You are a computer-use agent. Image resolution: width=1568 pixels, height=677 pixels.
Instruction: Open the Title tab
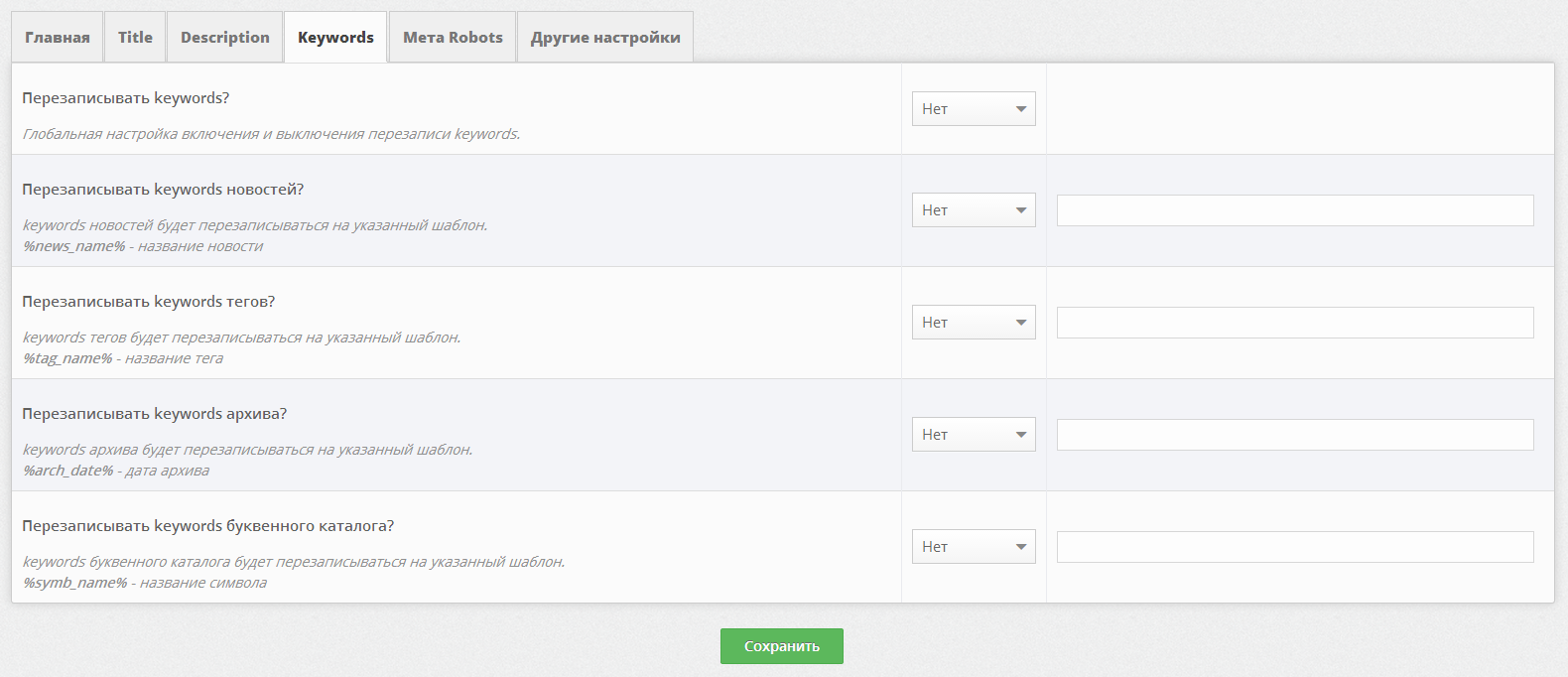coord(135,38)
